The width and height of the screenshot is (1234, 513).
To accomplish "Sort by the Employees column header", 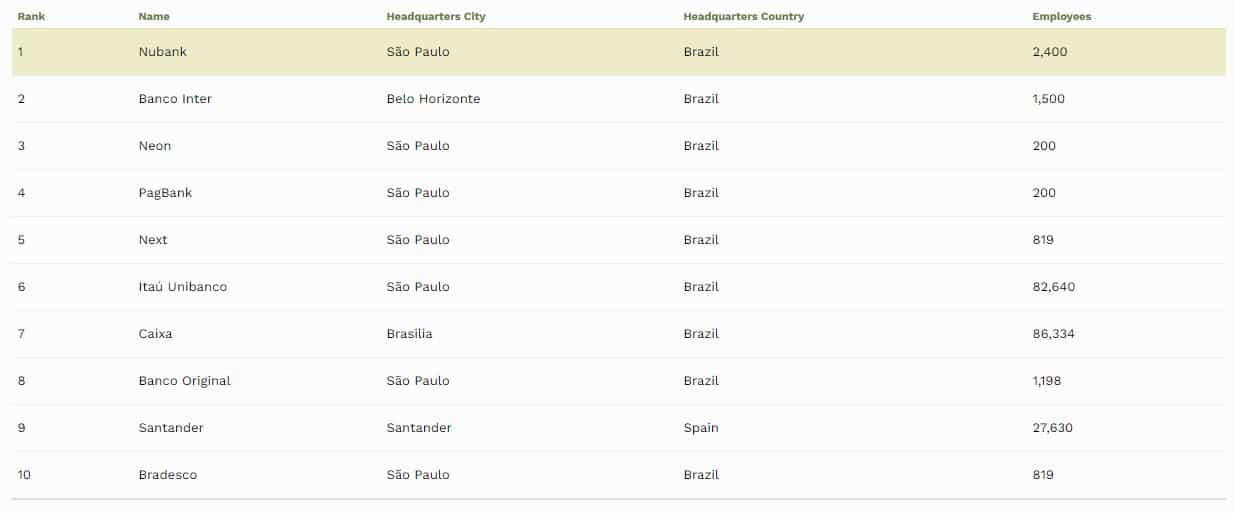I will (1062, 17).
